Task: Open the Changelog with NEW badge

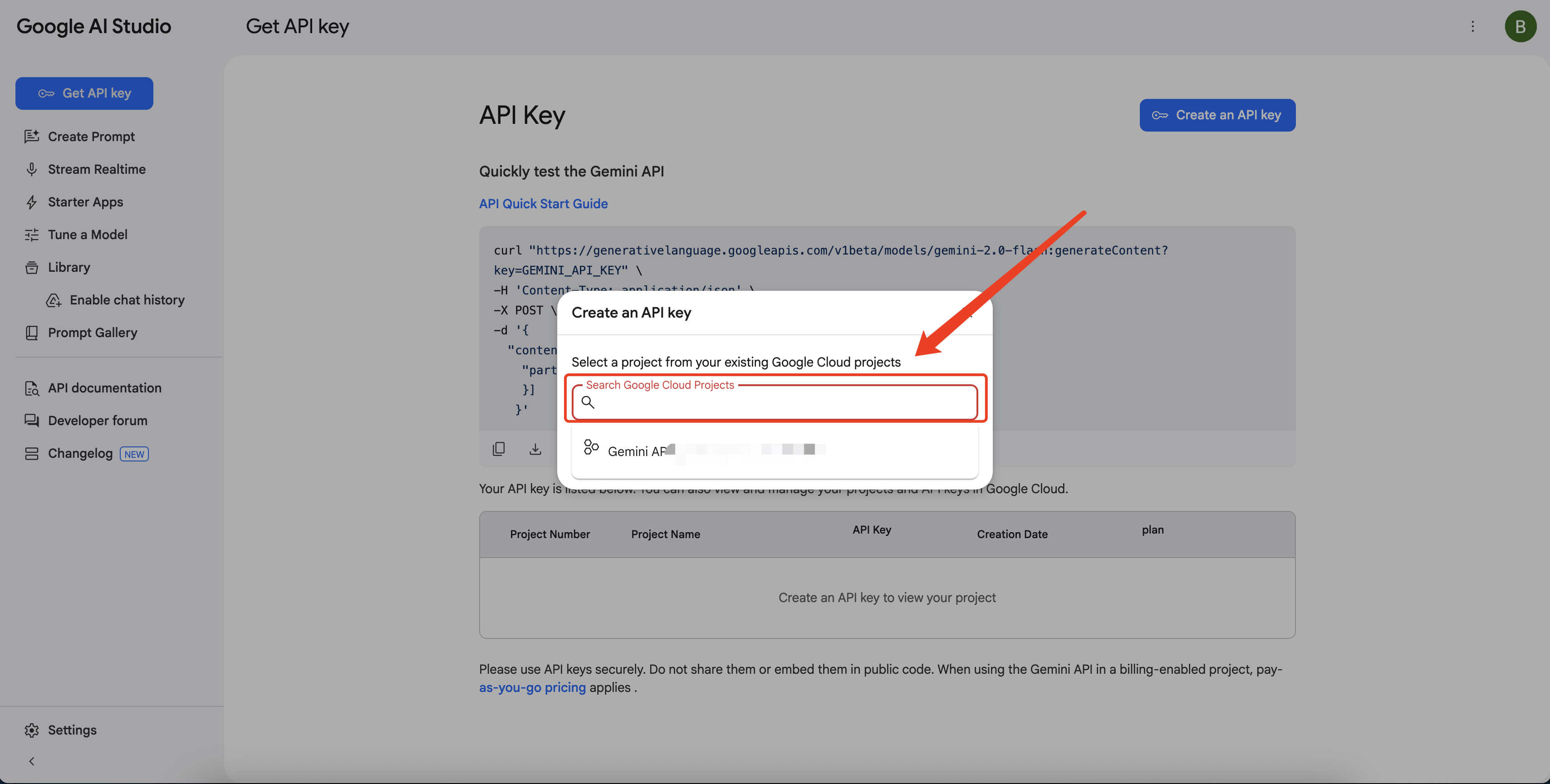Action: 81,454
